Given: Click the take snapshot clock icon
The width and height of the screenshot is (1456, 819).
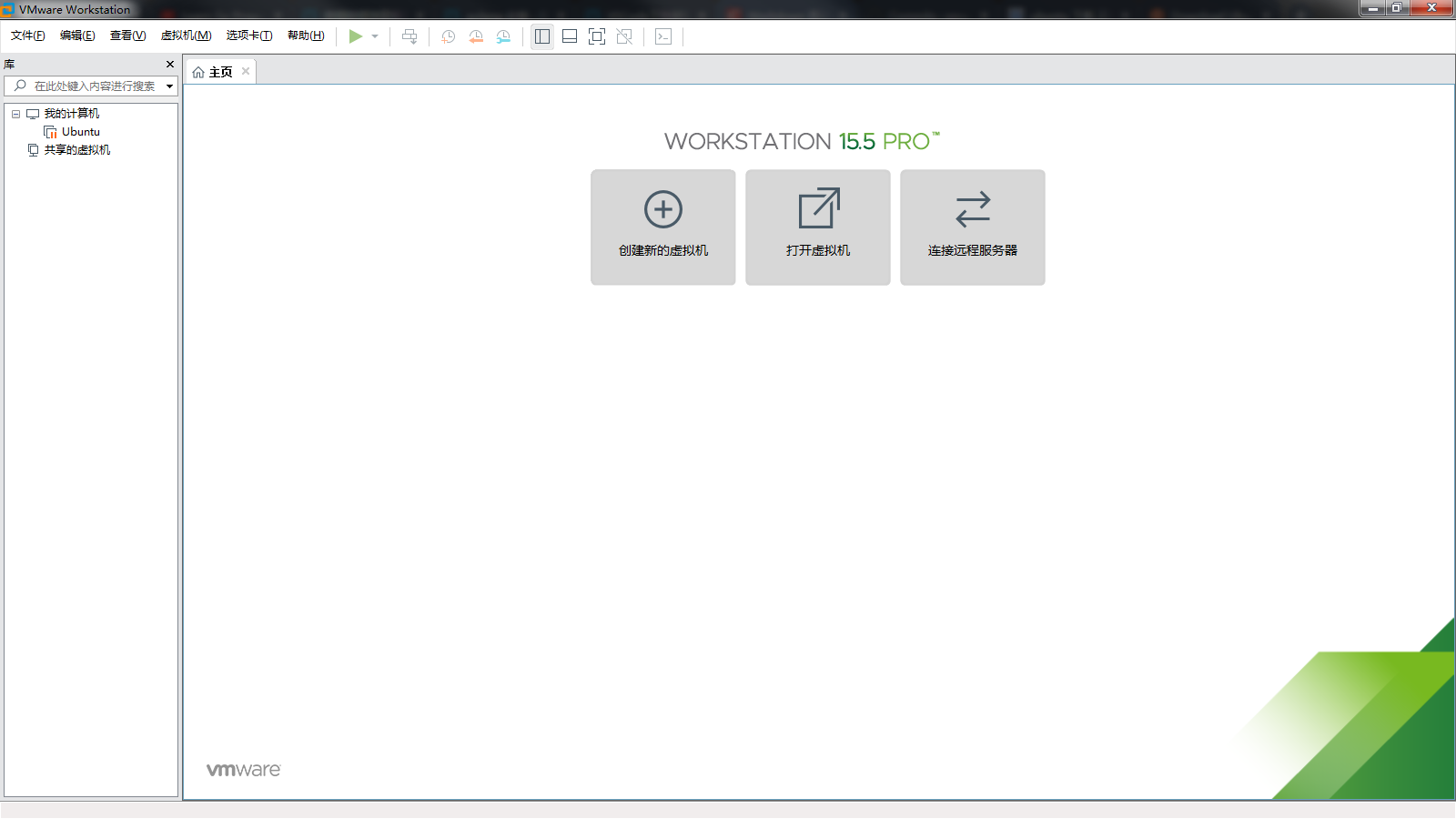Looking at the screenshot, I should pos(448,36).
